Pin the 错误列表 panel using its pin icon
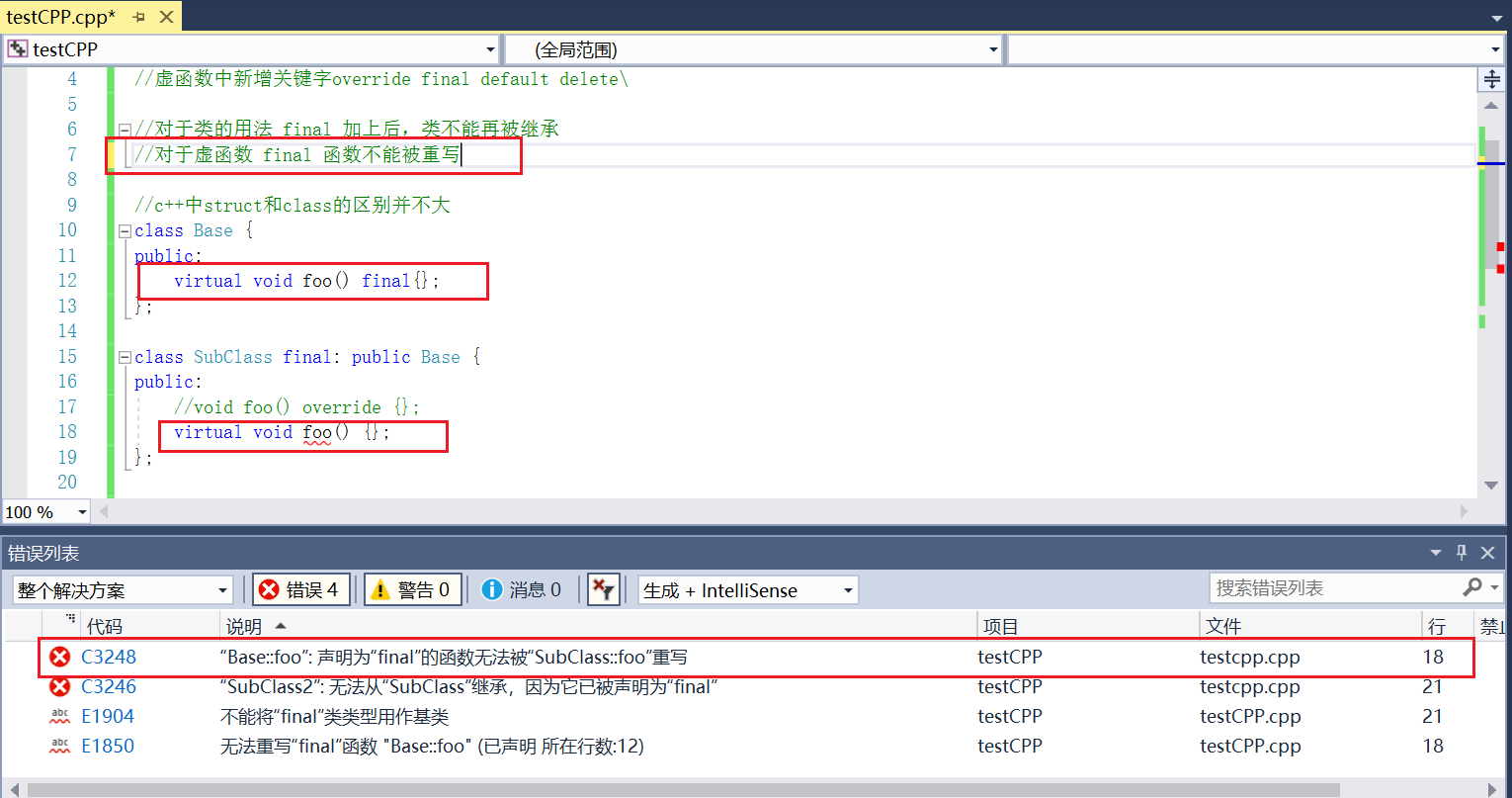 [x=1461, y=553]
